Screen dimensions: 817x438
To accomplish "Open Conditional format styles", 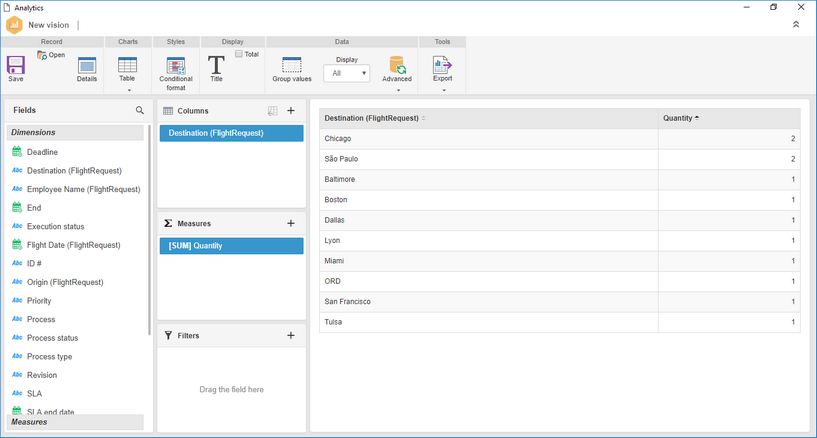I will tap(176, 66).
